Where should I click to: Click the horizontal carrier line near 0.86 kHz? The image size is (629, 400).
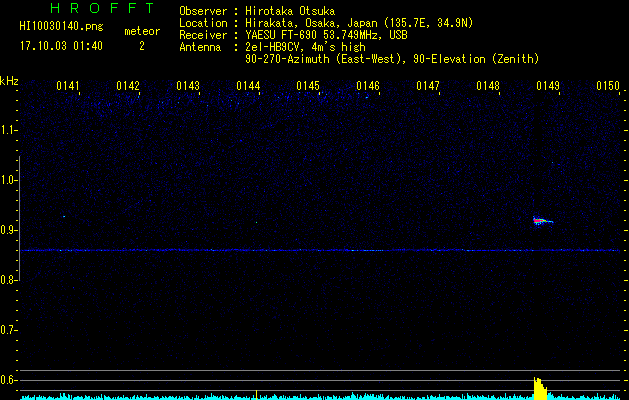pyautogui.click(x=320, y=250)
